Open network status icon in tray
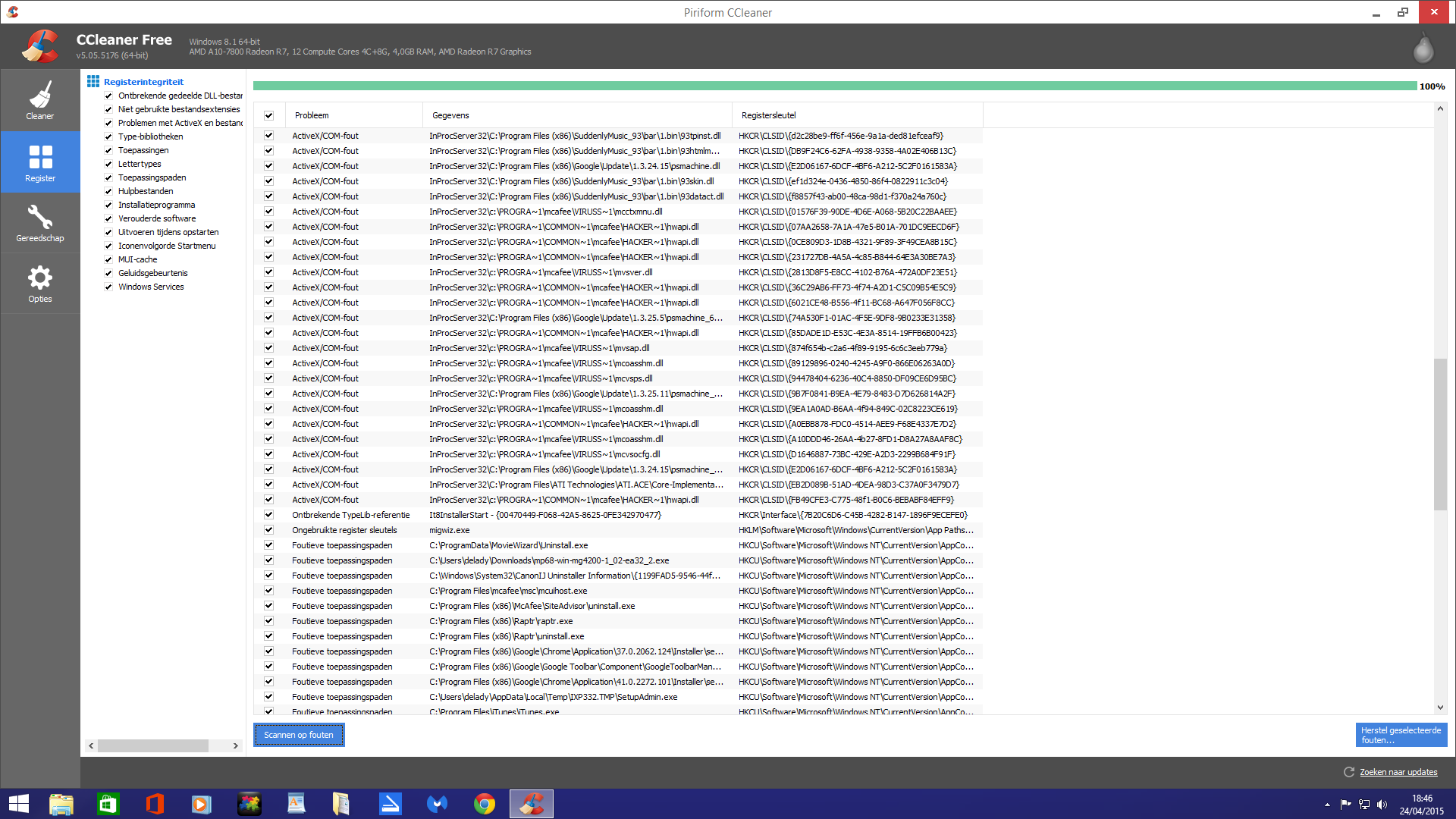Image resolution: width=1456 pixels, height=819 pixels. 1363,805
